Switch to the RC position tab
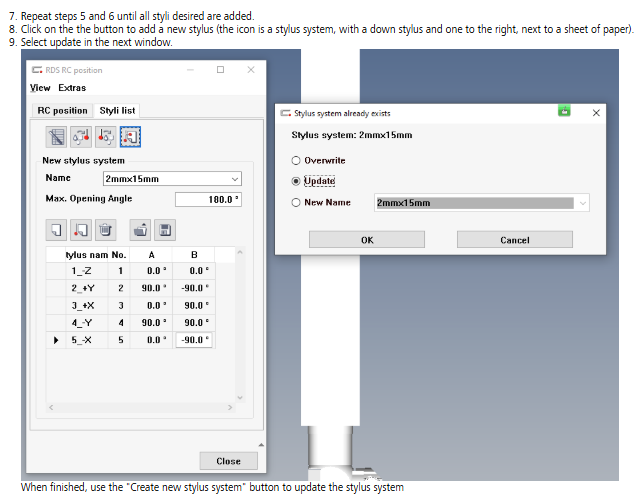 click(62, 110)
